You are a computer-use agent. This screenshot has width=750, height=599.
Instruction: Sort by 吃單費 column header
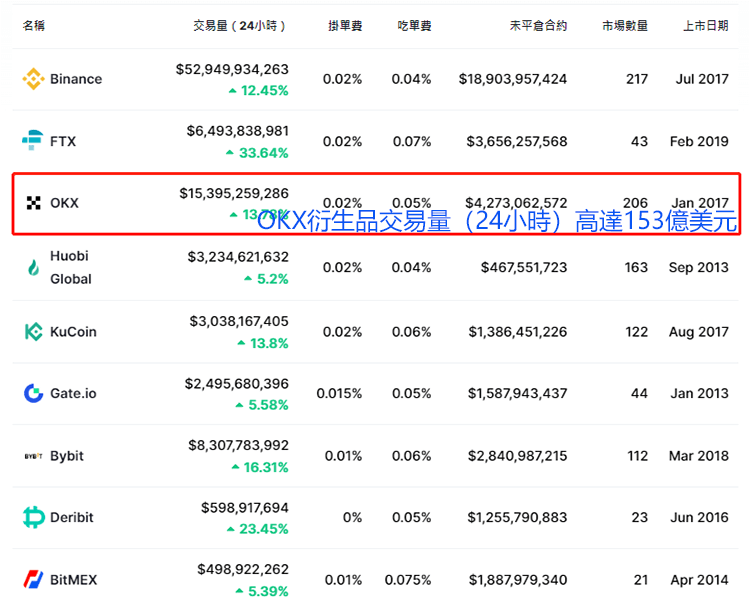[414, 25]
